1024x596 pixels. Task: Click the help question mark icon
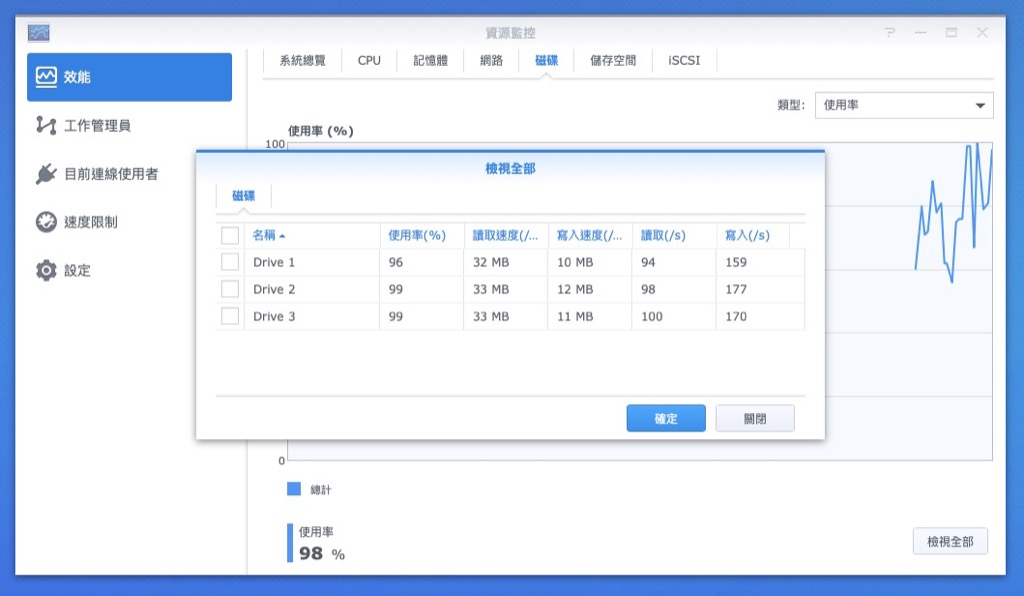pyautogui.click(x=889, y=33)
